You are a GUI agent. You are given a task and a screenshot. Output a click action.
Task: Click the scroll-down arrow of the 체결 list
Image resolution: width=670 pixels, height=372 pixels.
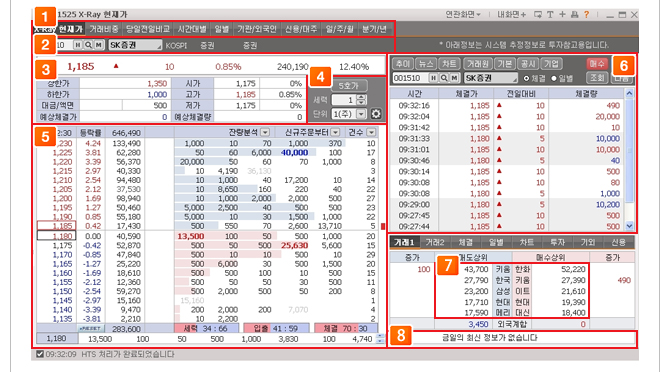(629, 226)
